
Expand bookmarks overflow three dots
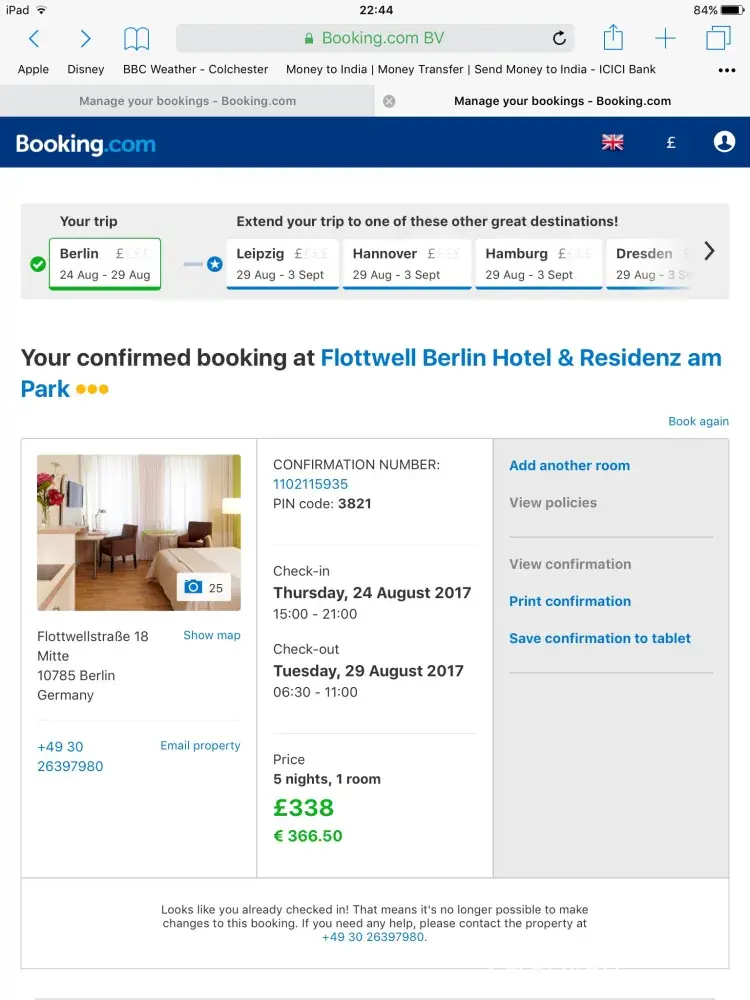click(x=727, y=71)
